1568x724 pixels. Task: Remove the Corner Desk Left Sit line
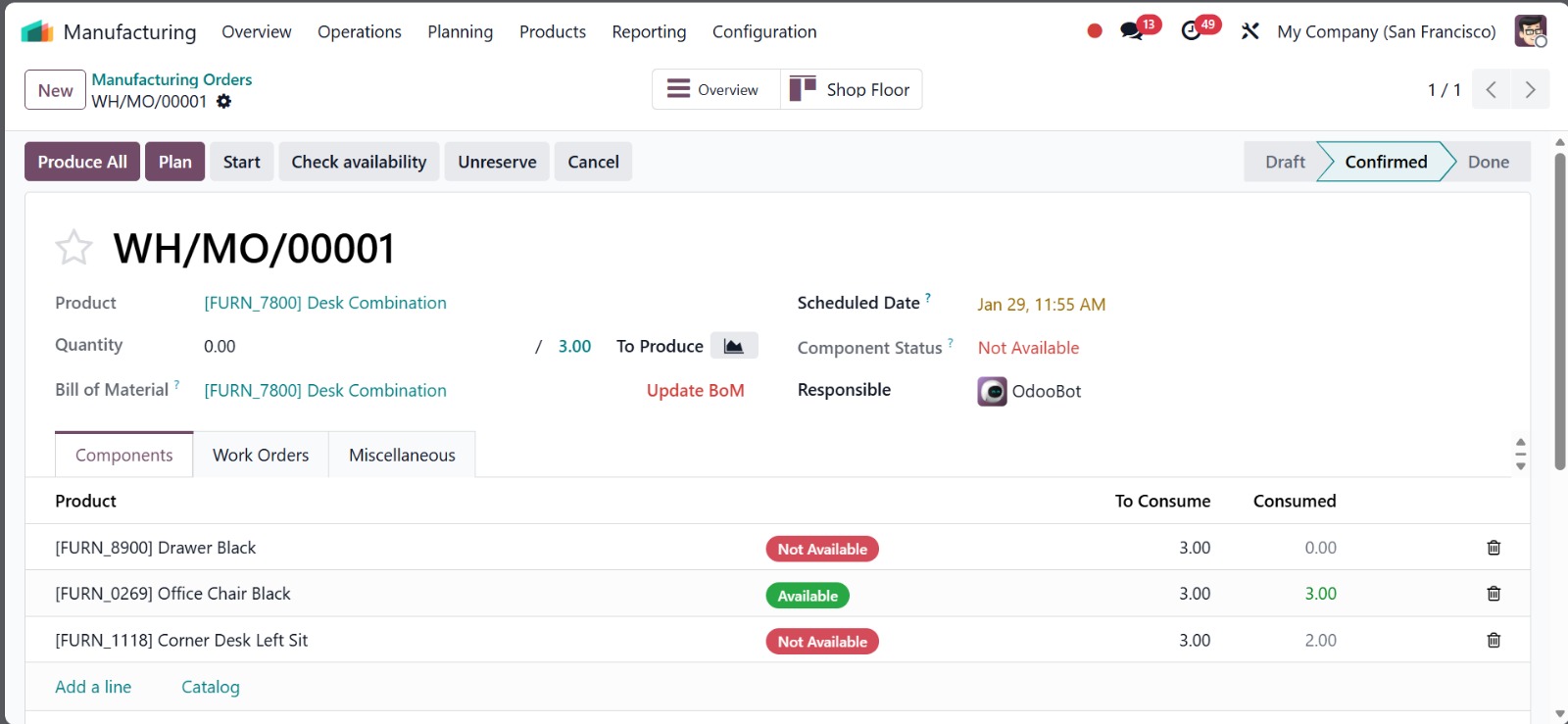(1494, 641)
